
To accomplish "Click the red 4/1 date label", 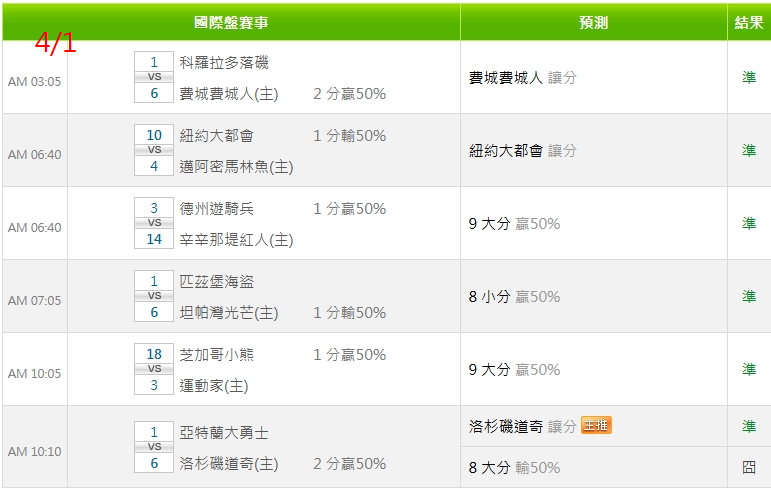I will tap(55, 43).
